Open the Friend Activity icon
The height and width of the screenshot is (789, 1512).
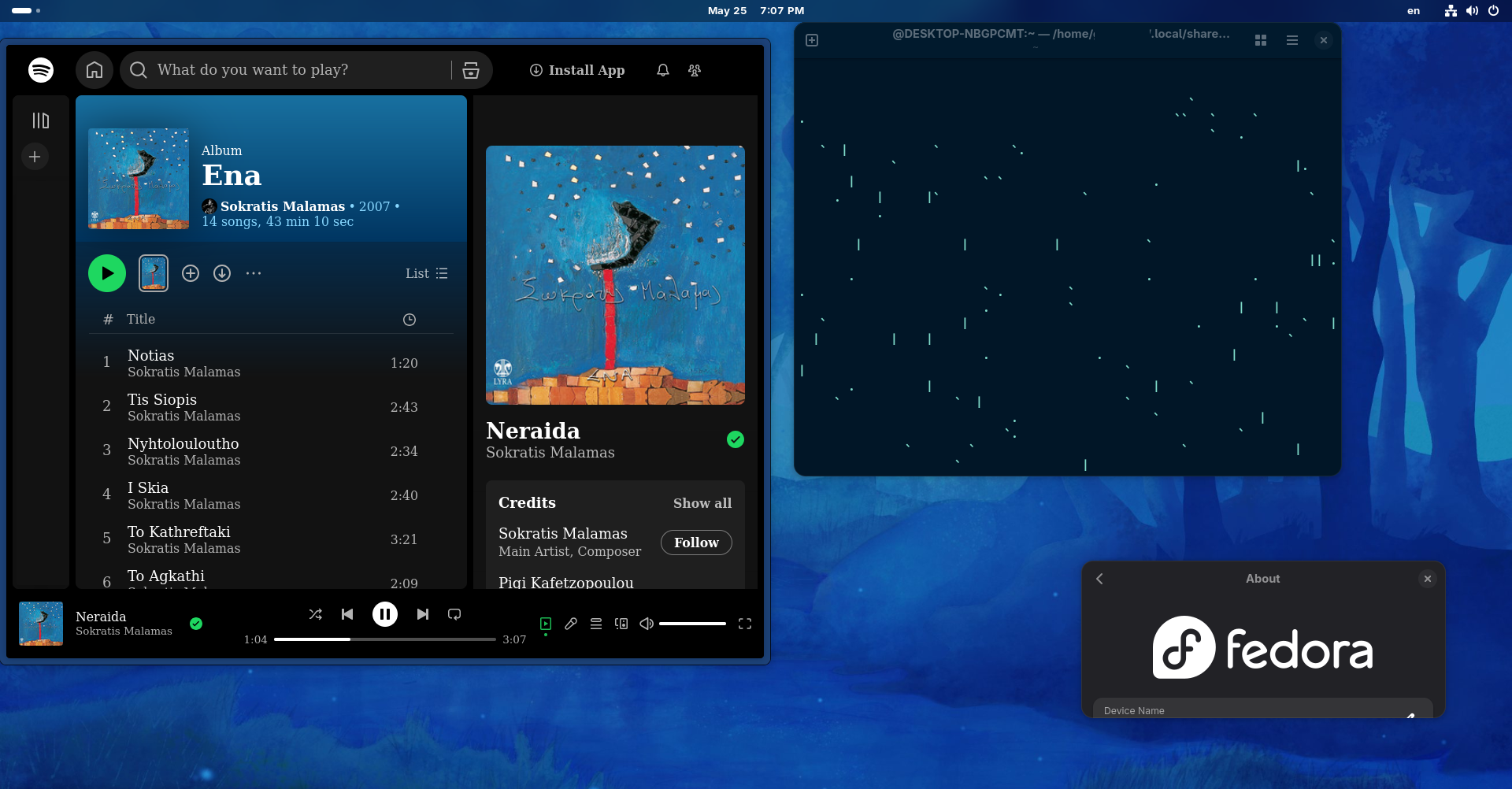click(695, 70)
